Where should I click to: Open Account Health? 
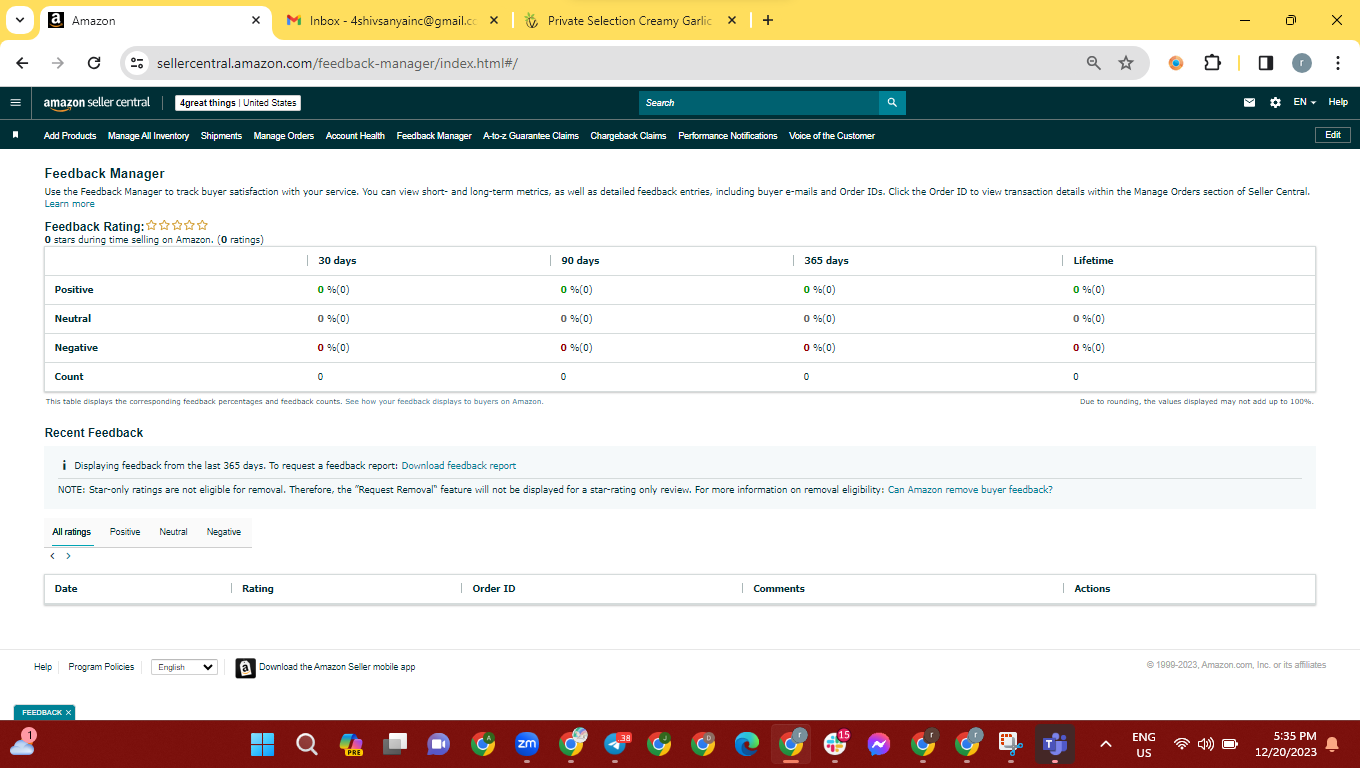[x=355, y=136]
